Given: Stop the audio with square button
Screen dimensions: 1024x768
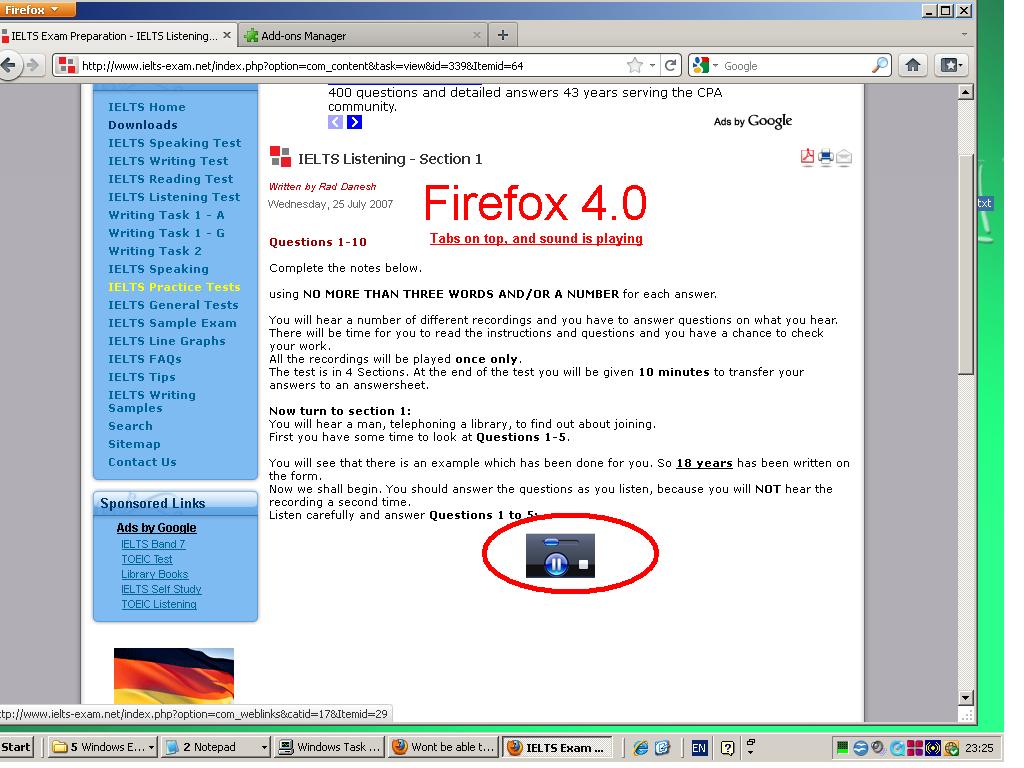Looking at the screenshot, I should coord(583,565).
